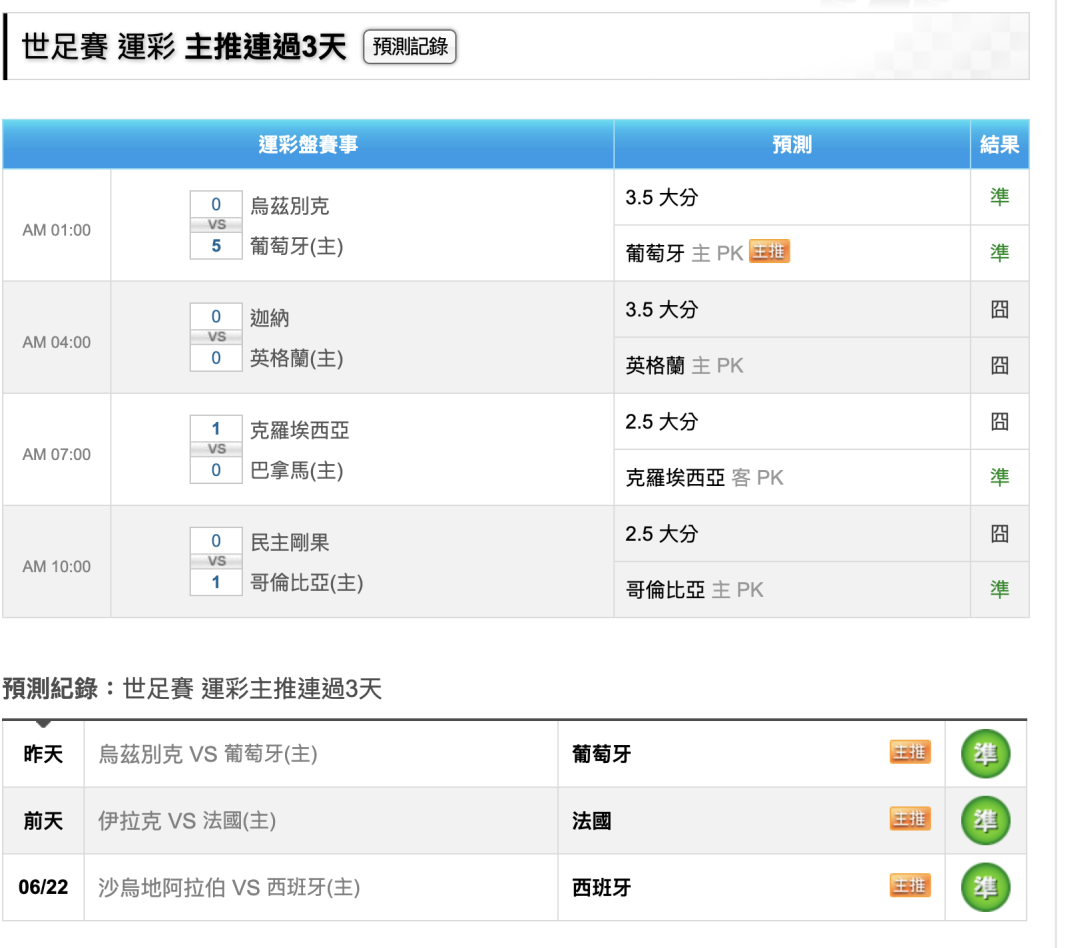This screenshot has width=1080, height=948.
Task: Click team name 葡萄牙(主) in first match
Action: point(296,246)
